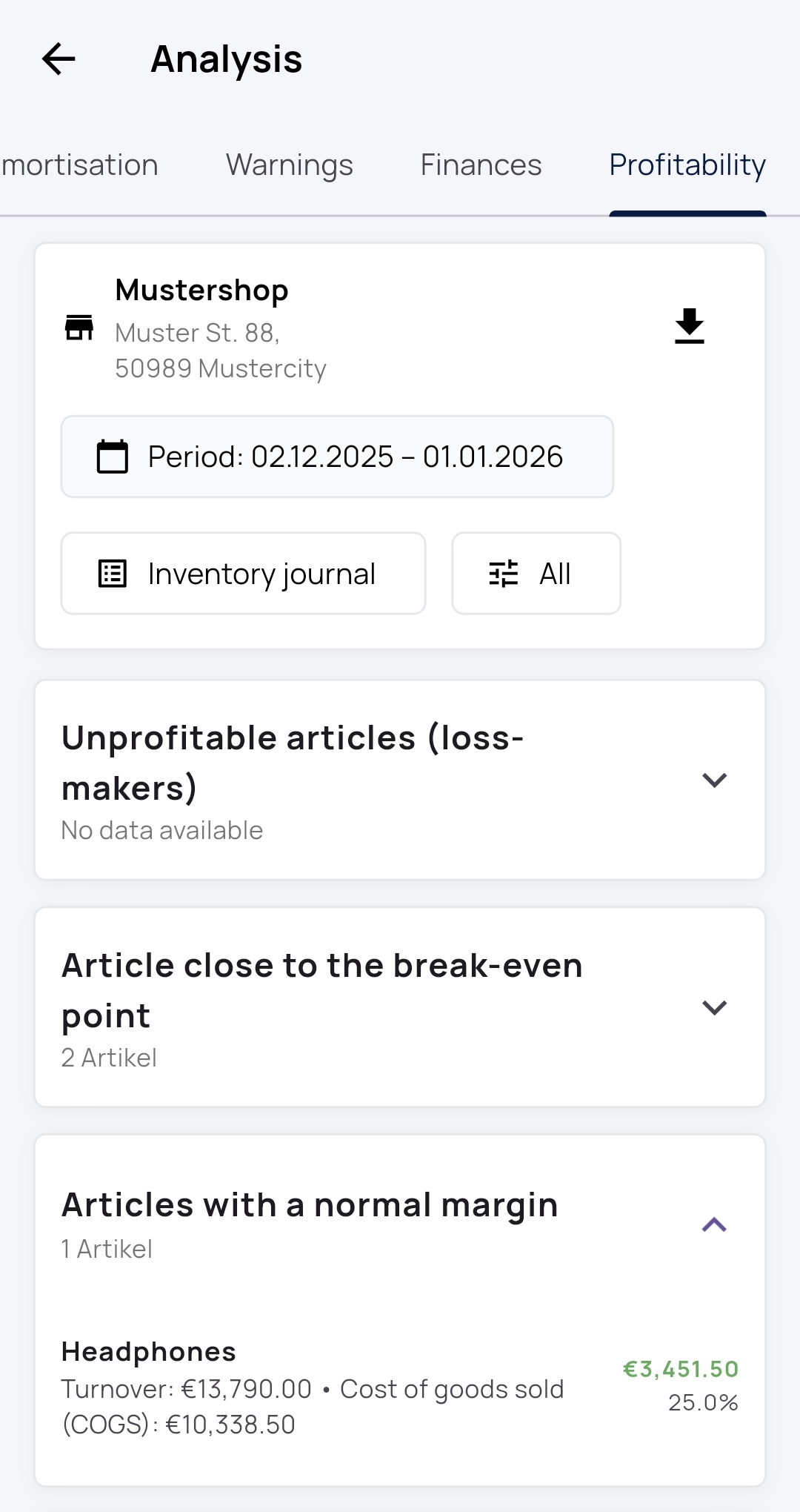
Task: Switch to the Warnings tab
Action: pyautogui.click(x=290, y=165)
